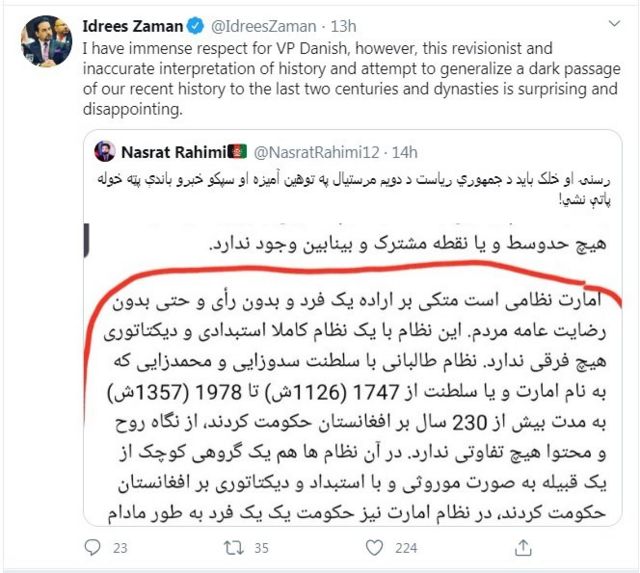This screenshot has width=640, height=573.
Task: Open the share tweet upload icon
Action: [x=523, y=547]
